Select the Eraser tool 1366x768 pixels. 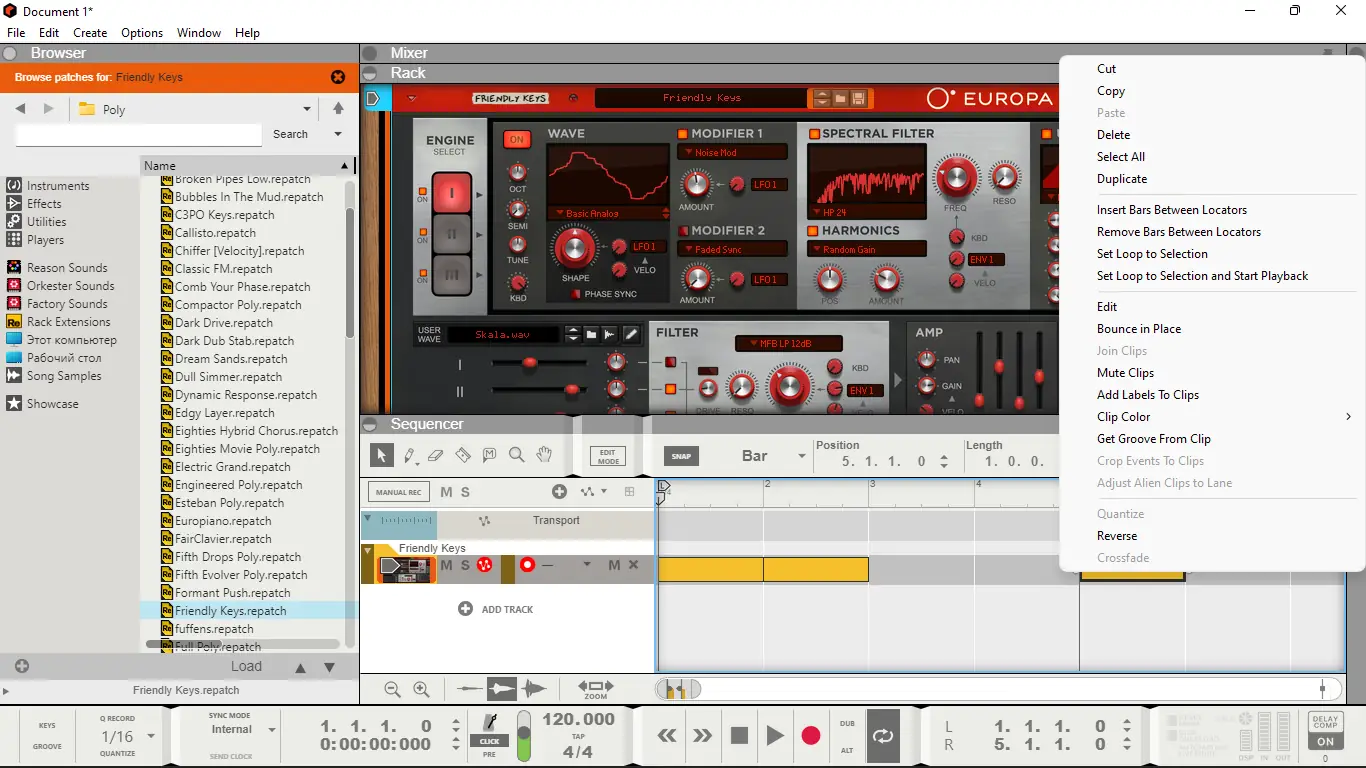(x=435, y=456)
